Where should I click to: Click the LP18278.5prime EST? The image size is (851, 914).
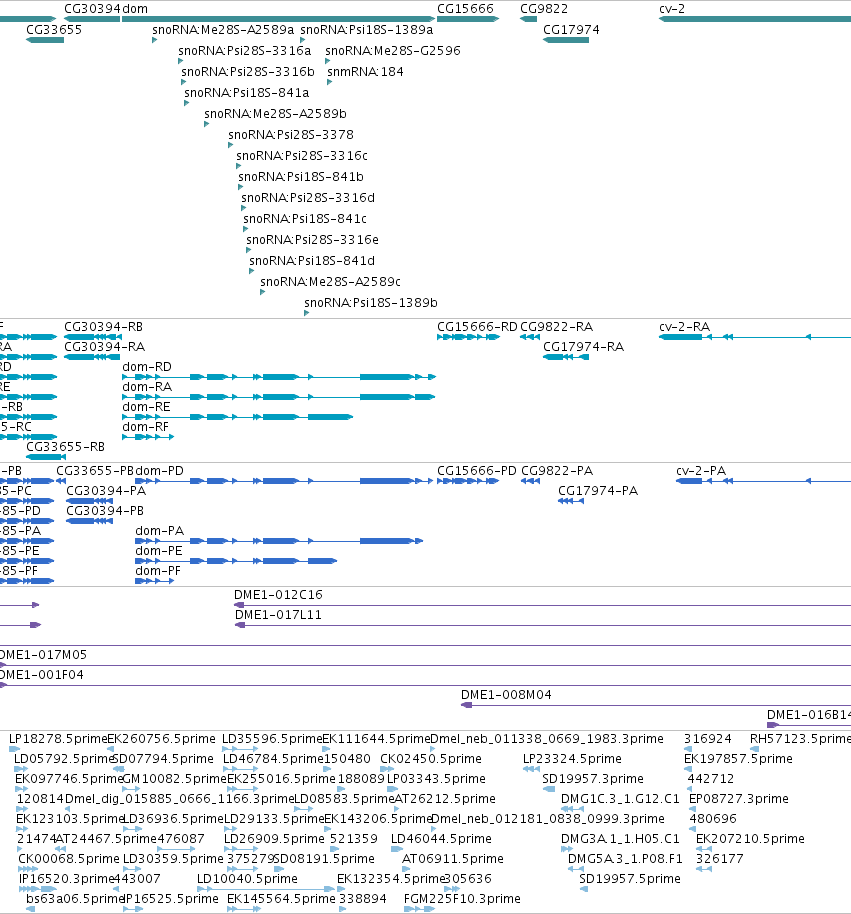pos(15,749)
